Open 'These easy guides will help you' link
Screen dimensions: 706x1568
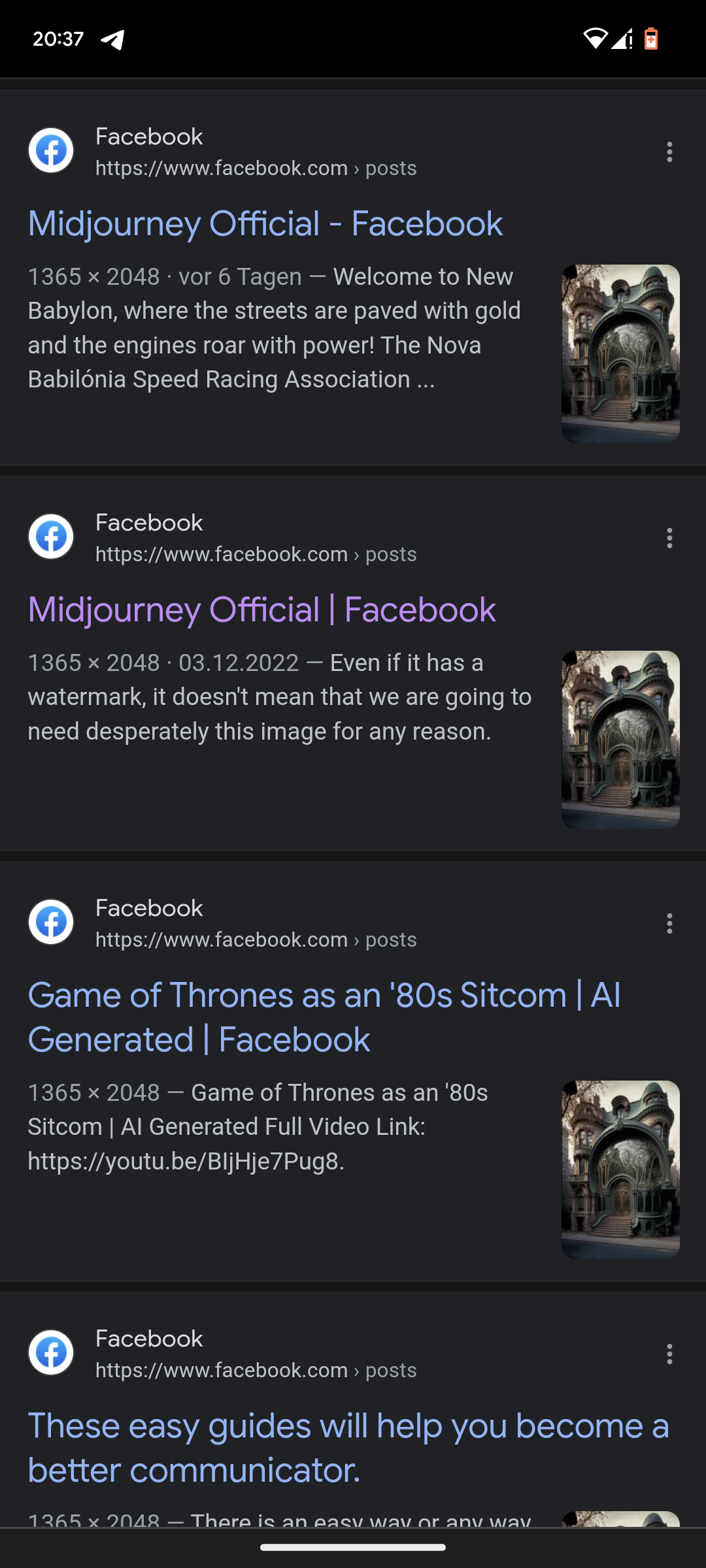[348, 1447]
